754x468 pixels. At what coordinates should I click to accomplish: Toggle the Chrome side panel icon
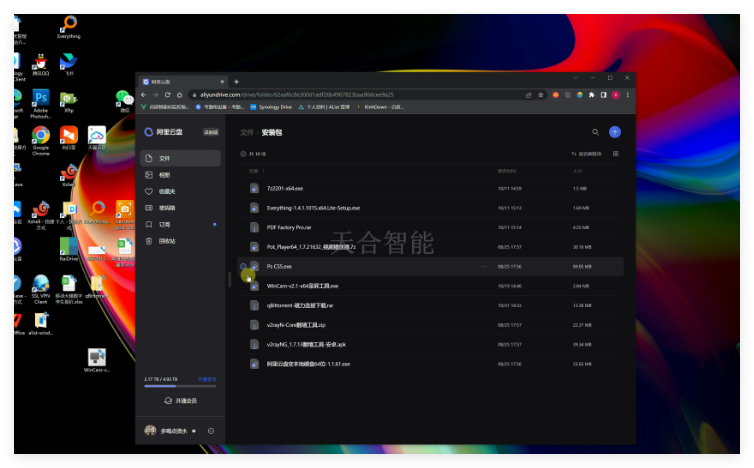coord(603,95)
